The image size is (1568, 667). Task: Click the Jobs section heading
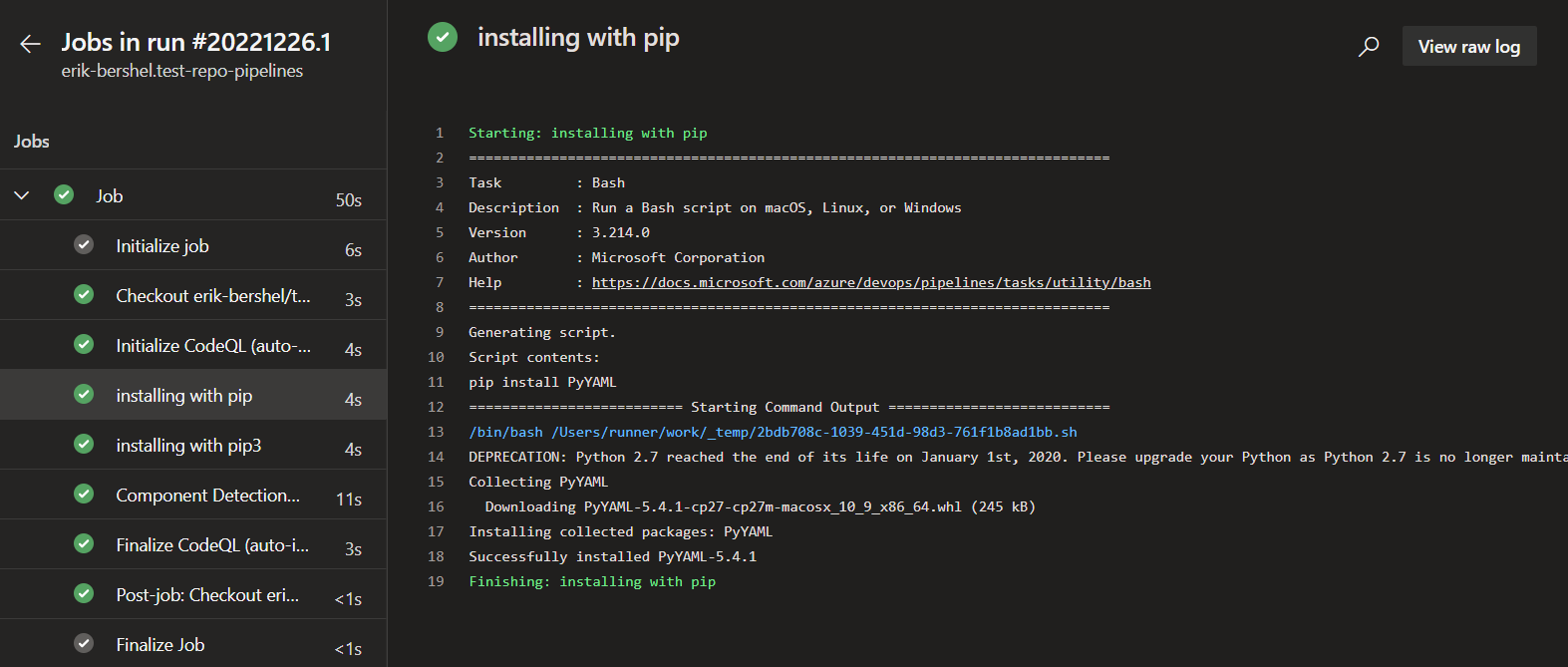click(x=32, y=142)
